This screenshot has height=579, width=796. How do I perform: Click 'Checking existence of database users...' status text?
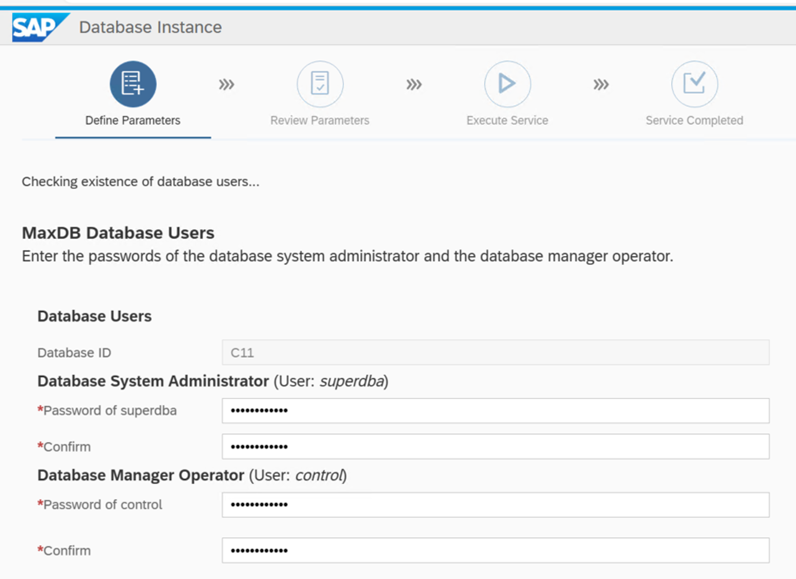point(141,182)
